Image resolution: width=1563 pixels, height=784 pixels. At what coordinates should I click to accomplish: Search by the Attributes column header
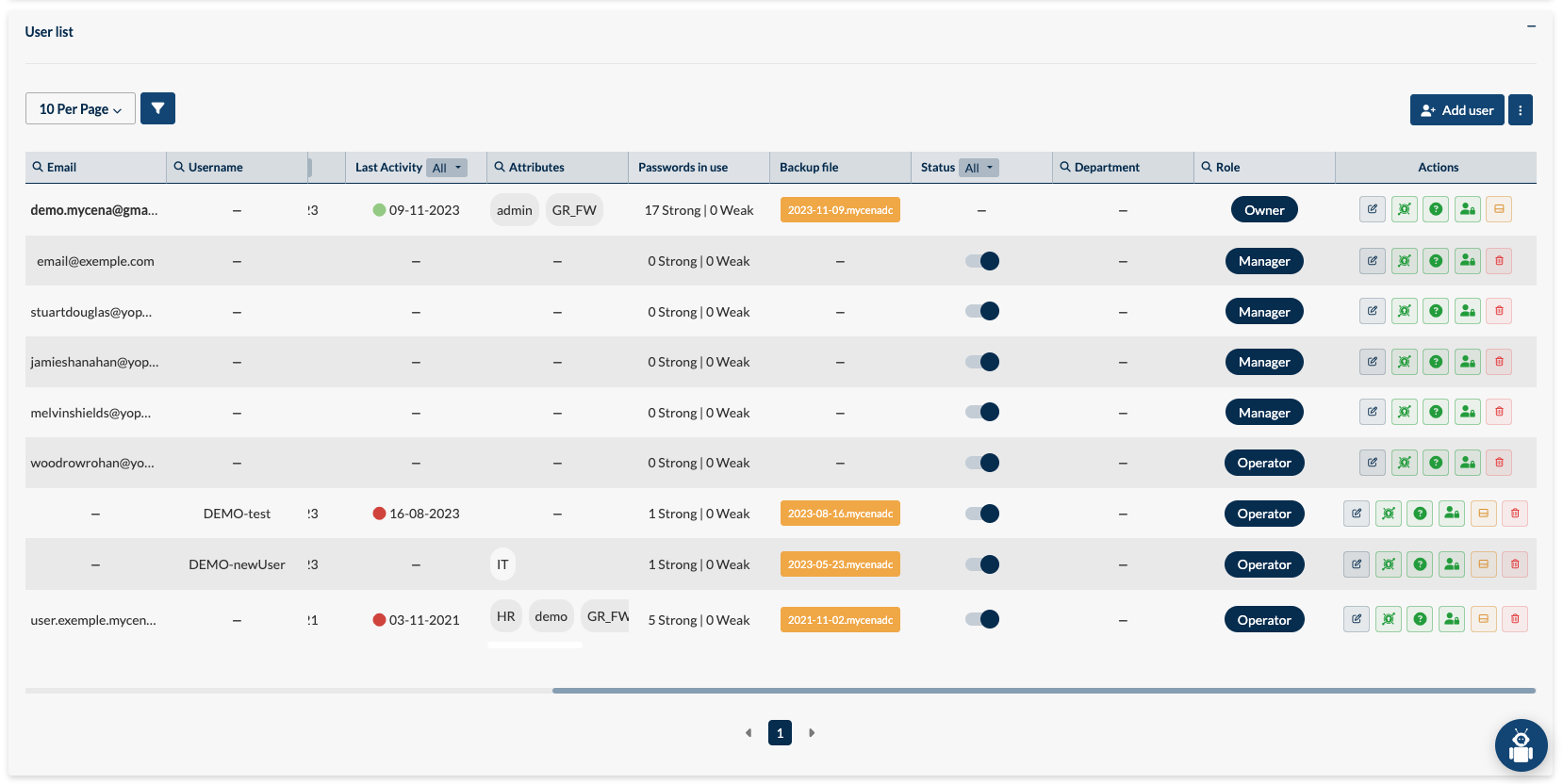[x=530, y=167]
